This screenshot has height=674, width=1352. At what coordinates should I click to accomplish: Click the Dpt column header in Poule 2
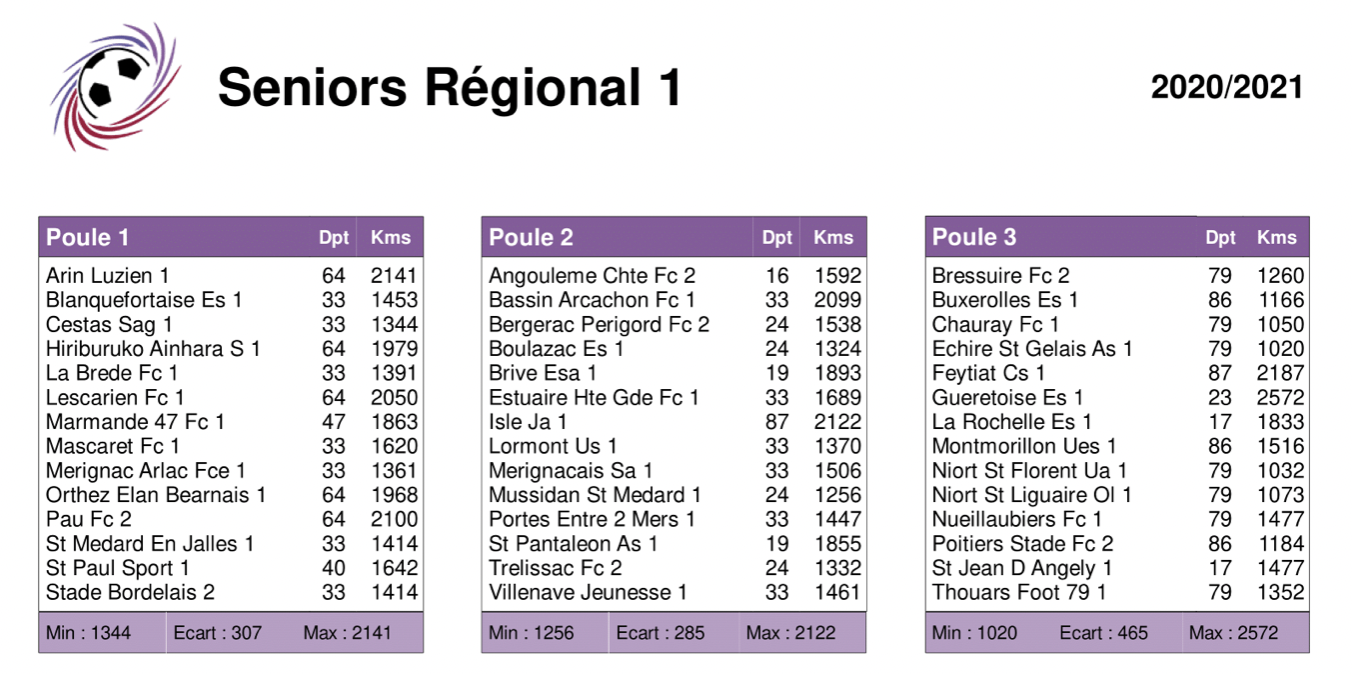(777, 237)
